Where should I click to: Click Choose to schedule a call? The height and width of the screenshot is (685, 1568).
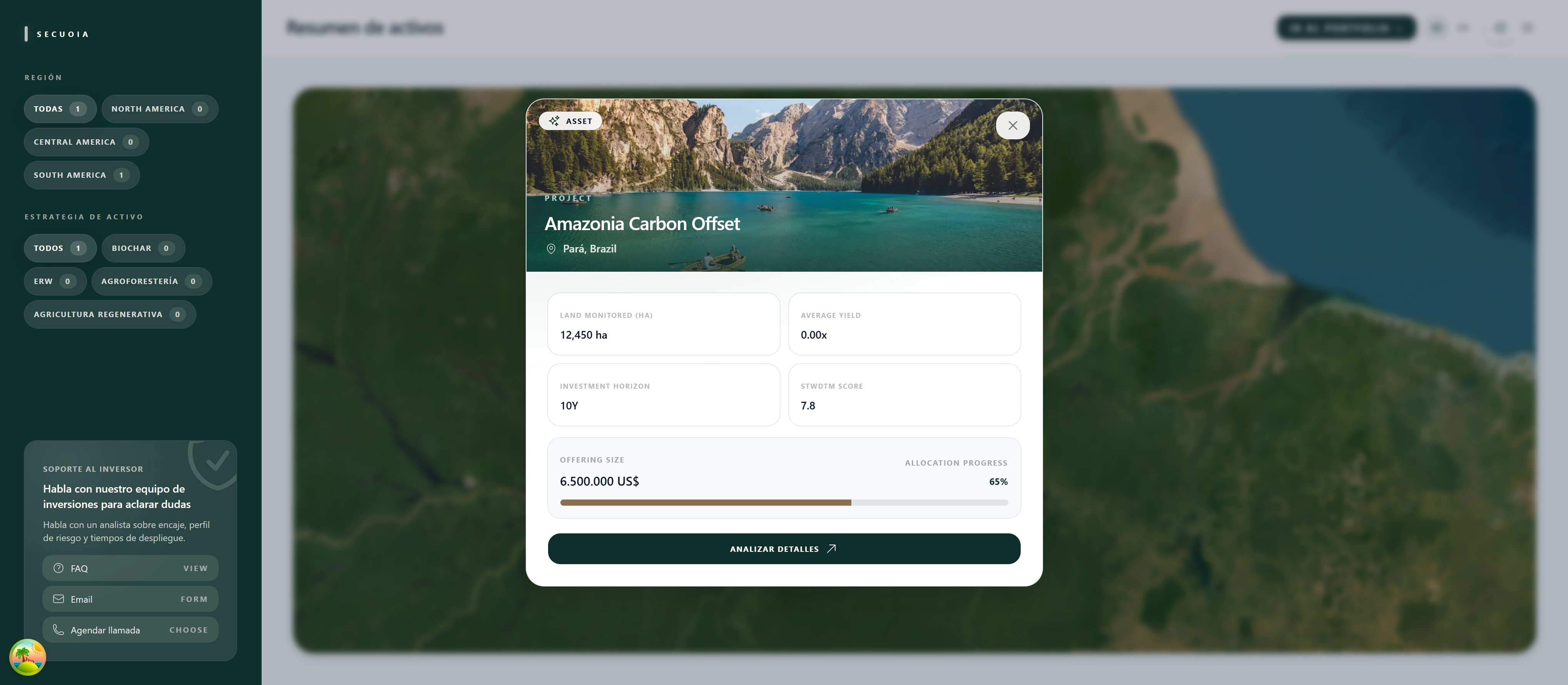(189, 630)
